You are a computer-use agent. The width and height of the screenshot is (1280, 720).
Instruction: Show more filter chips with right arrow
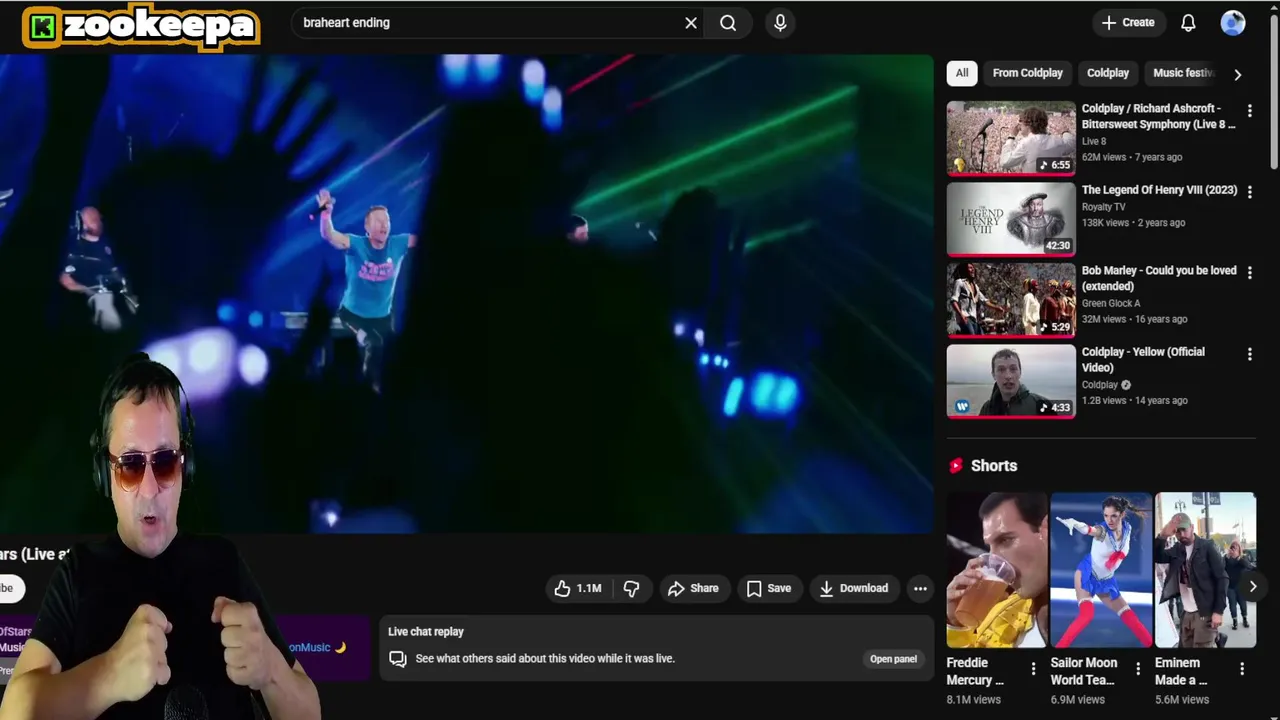(x=1238, y=74)
